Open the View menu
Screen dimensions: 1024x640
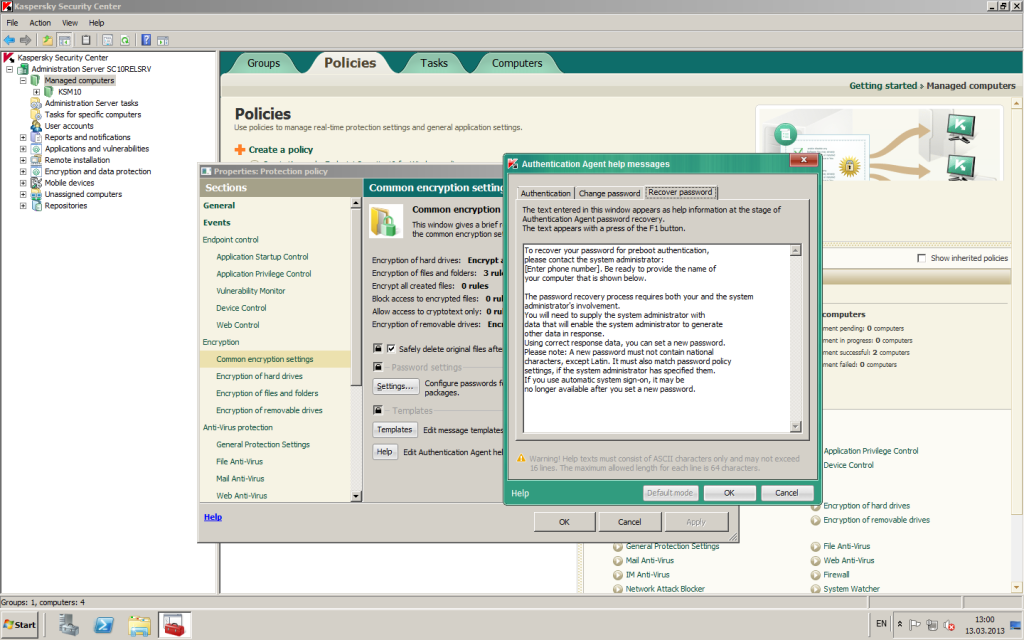pyautogui.click(x=70, y=23)
